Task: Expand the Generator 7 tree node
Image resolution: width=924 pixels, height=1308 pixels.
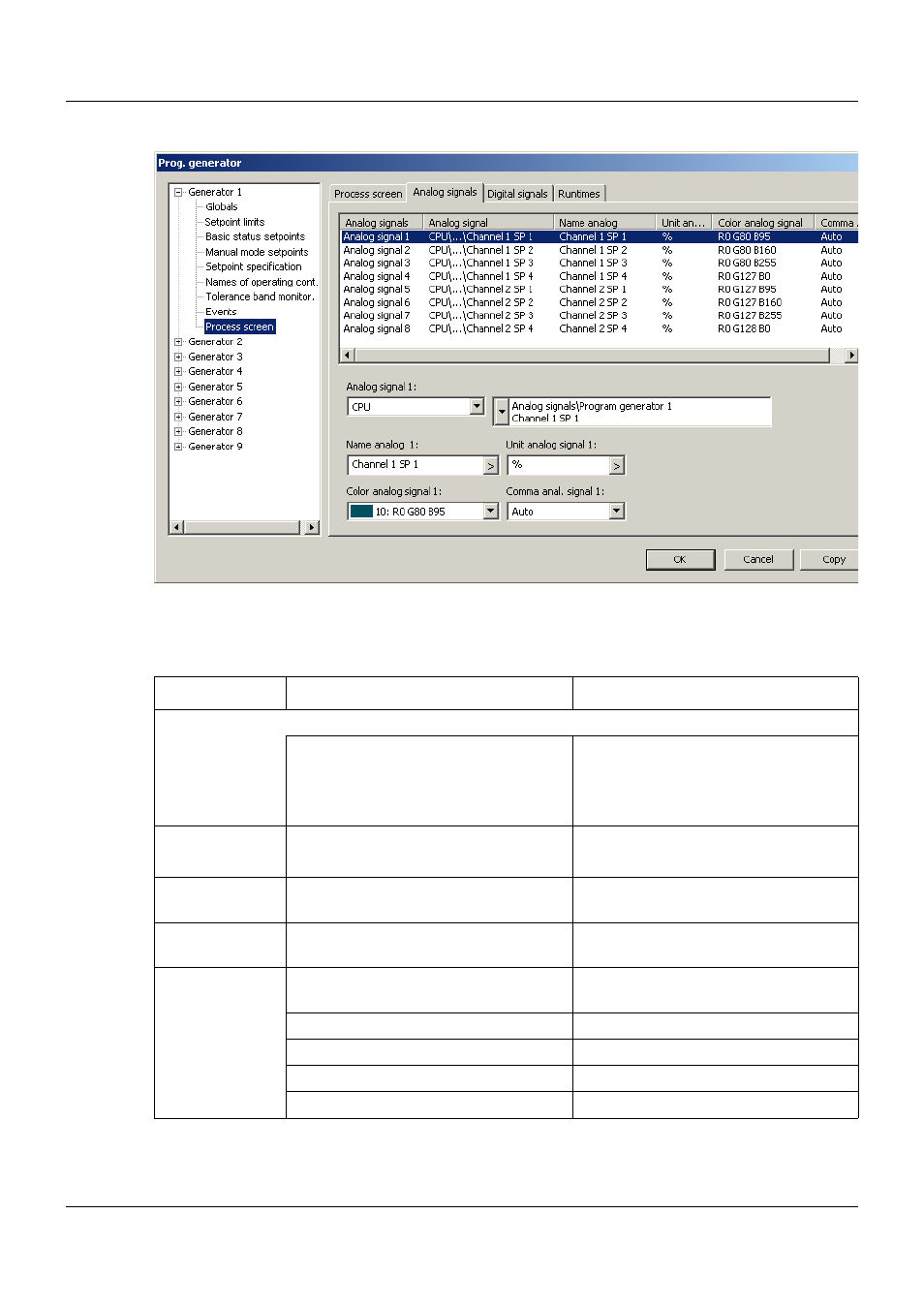Action: (x=178, y=417)
